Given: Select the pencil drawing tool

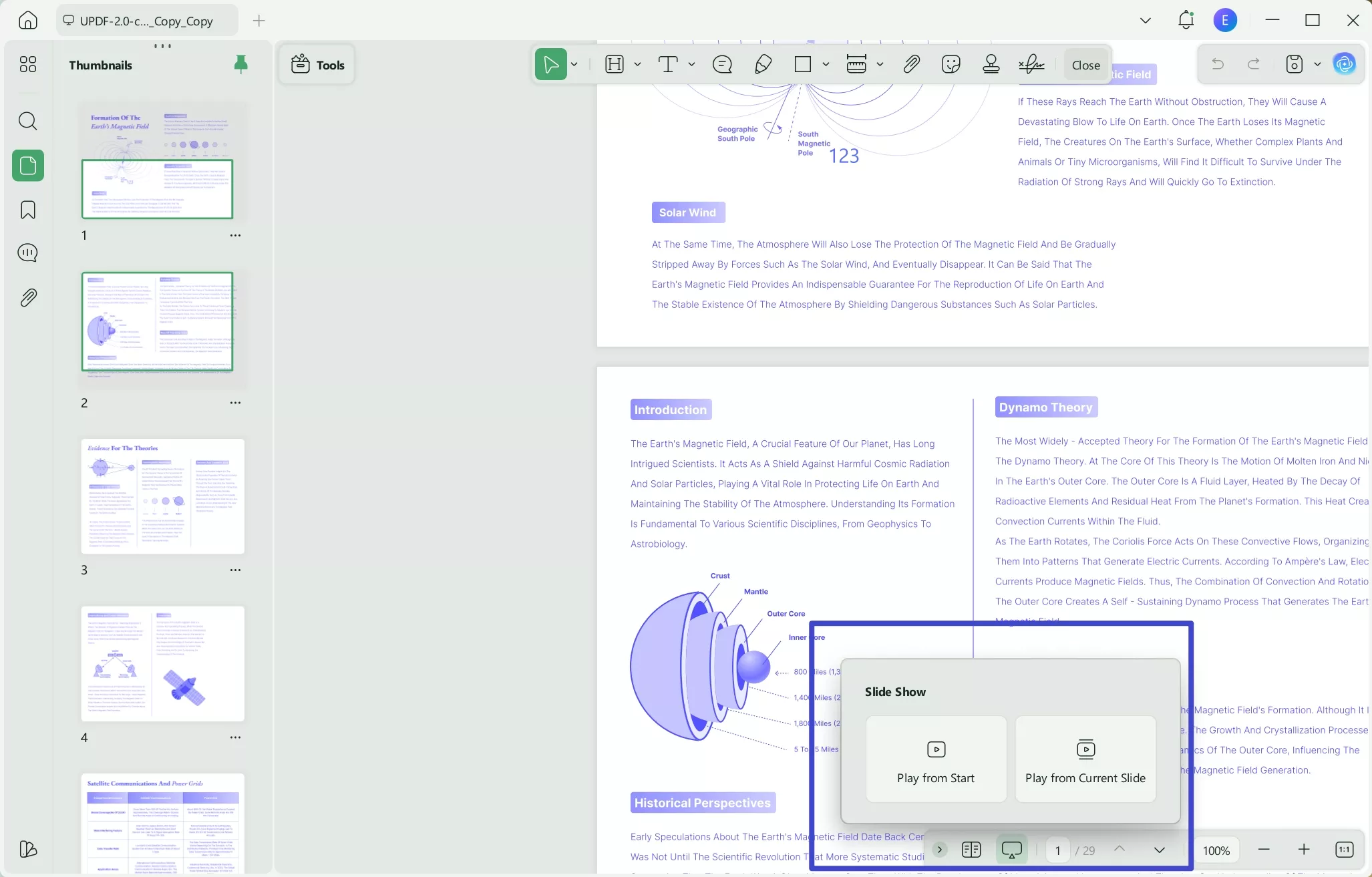Looking at the screenshot, I should pos(763,64).
